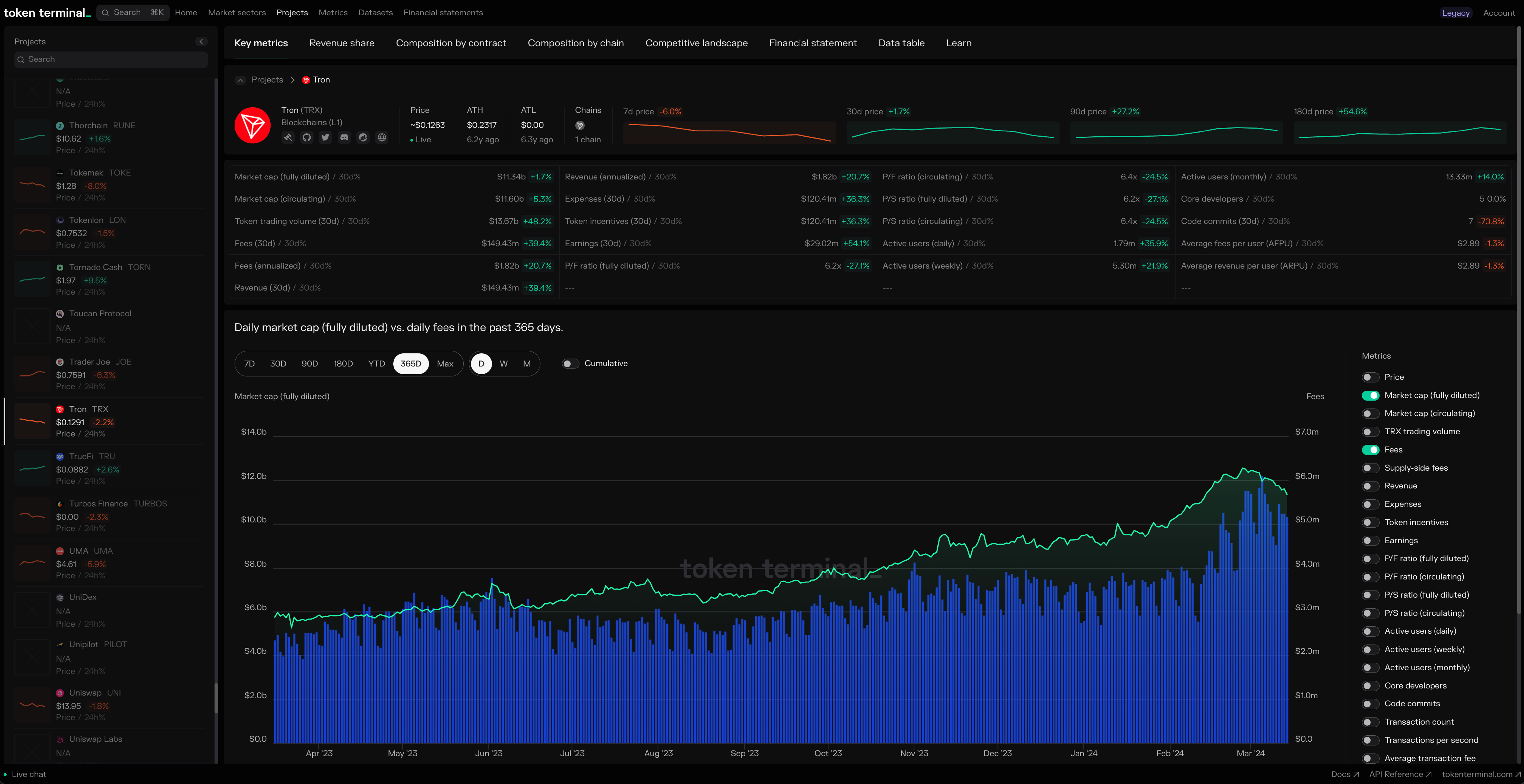Open the Market sectors menu item
The height and width of the screenshot is (784, 1524).
[x=237, y=12]
